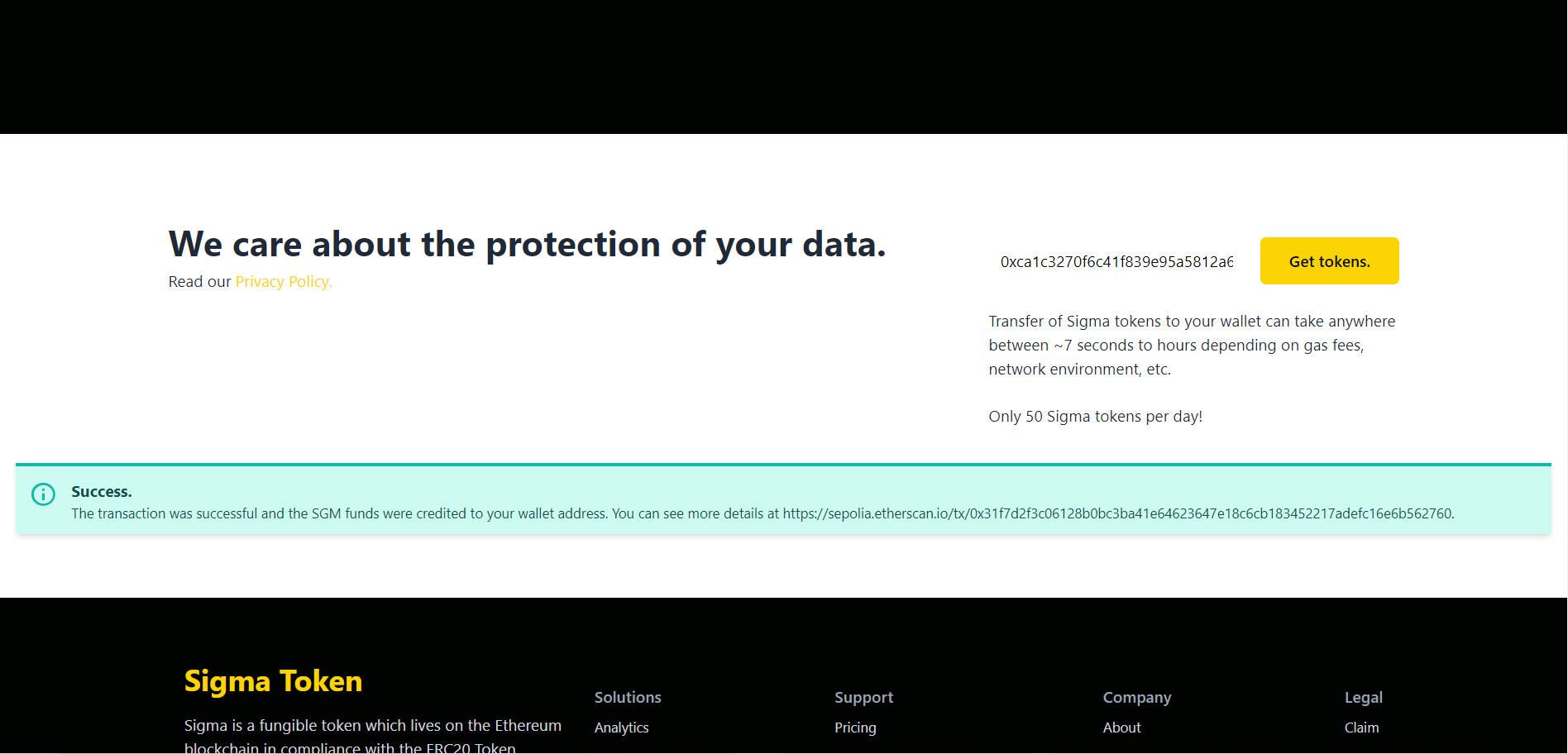
Task: Open the Analytics page under Solutions
Action: click(x=621, y=728)
